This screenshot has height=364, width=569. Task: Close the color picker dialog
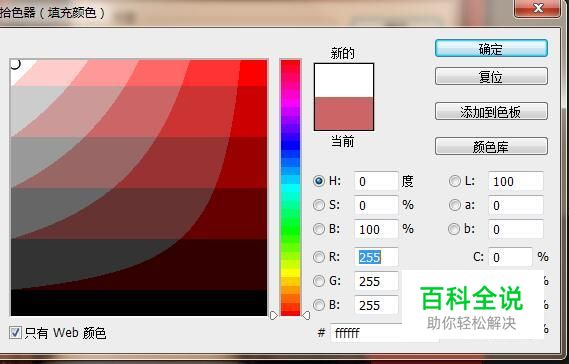(x=538, y=8)
